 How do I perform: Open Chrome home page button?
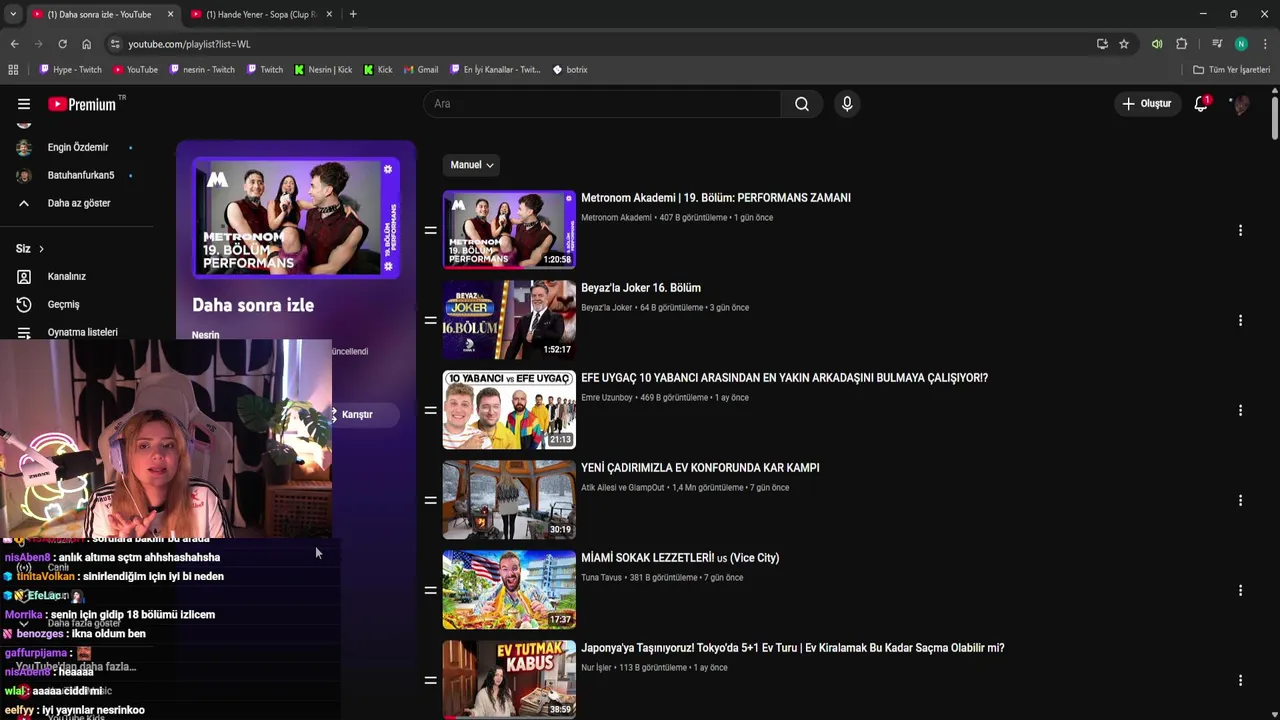86,44
